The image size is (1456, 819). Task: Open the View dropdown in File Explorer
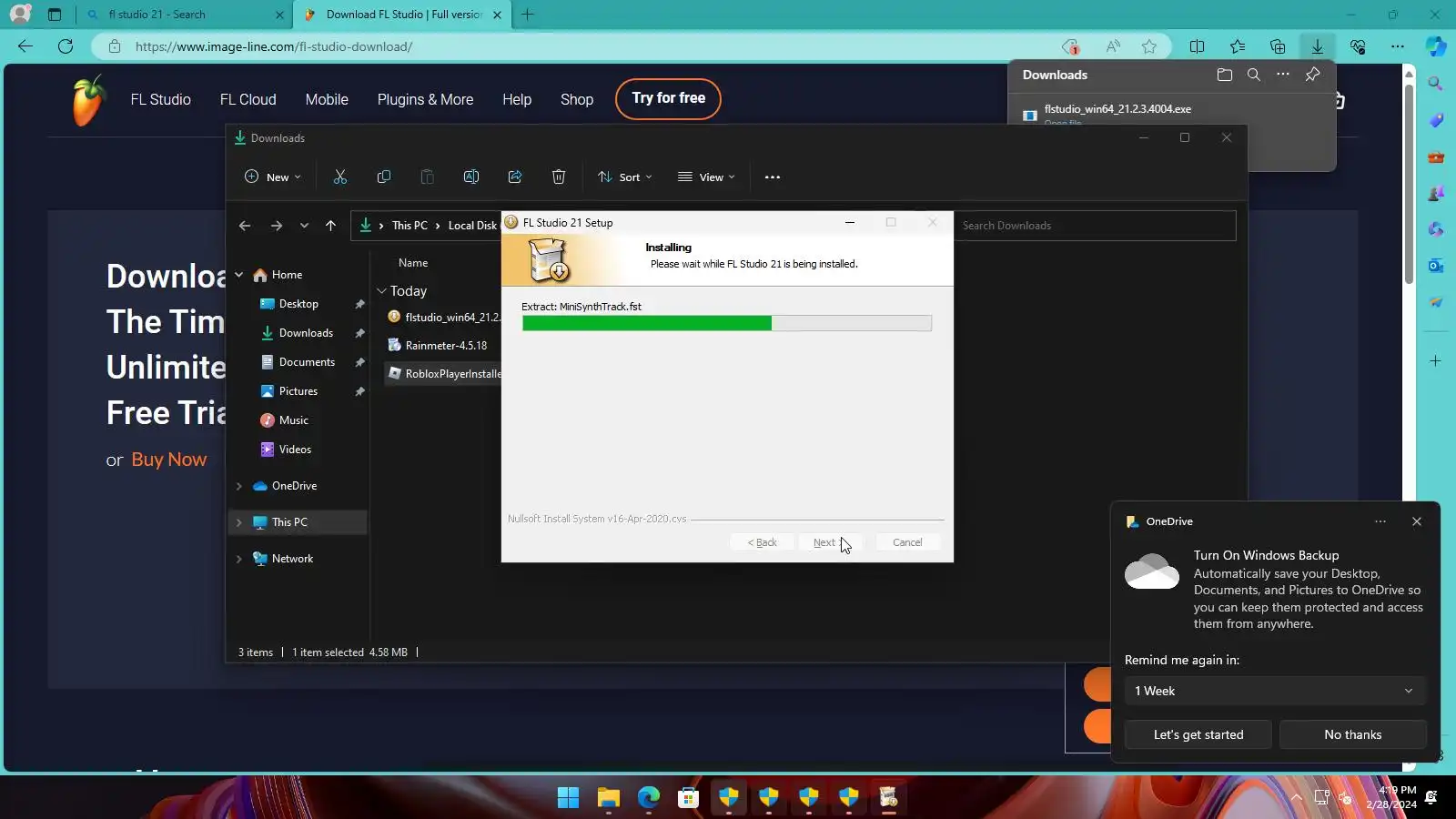point(706,177)
